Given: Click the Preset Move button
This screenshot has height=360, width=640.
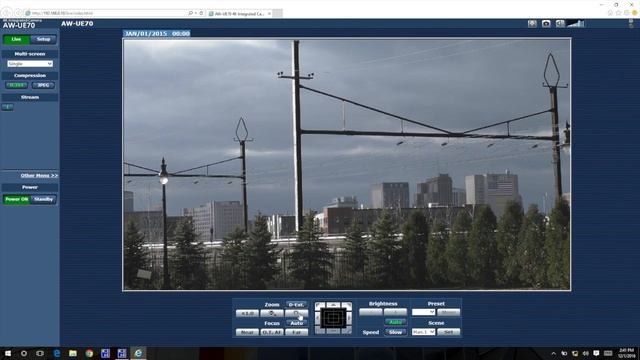Looking at the screenshot, I should click(x=449, y=312).
